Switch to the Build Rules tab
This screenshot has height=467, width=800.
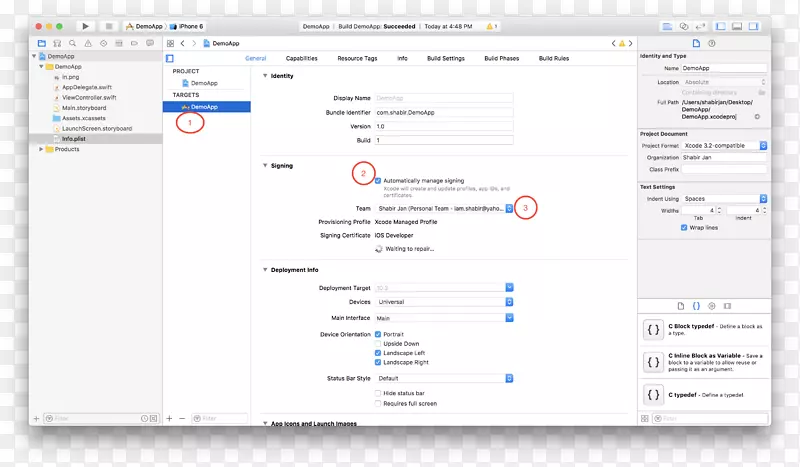point(554,59)
